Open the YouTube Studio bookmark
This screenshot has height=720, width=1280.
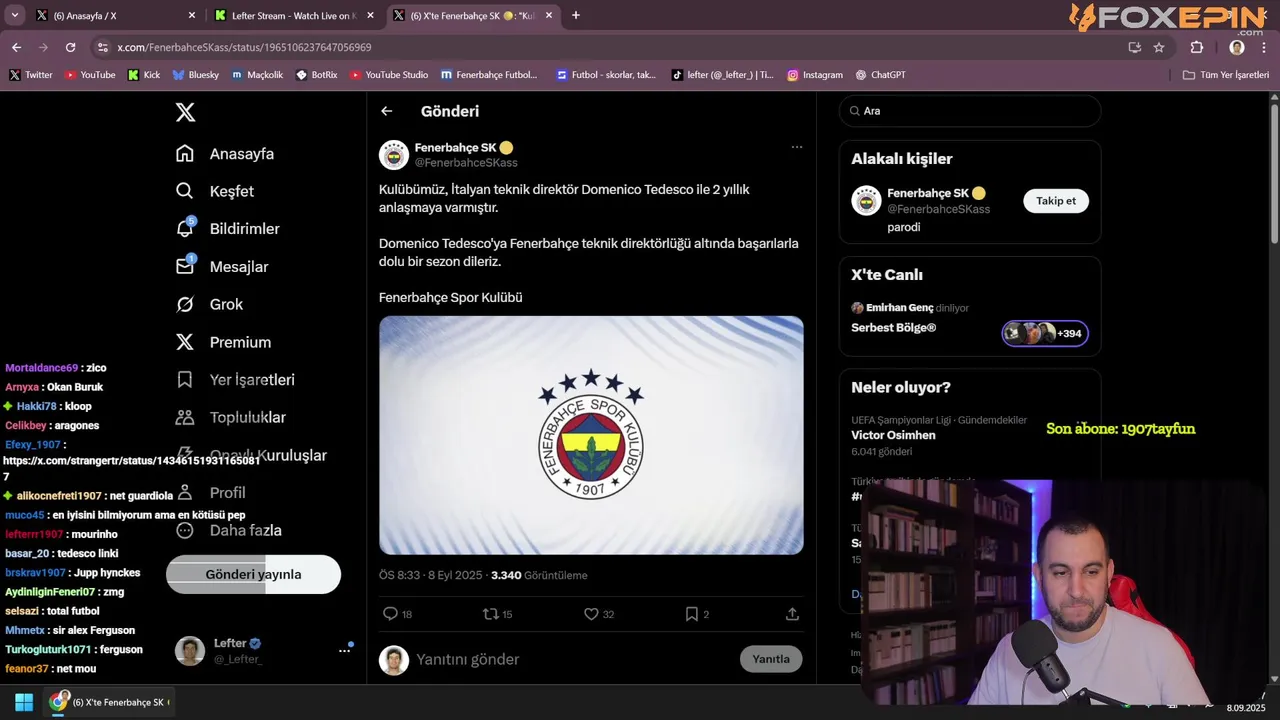click(389, 75)
